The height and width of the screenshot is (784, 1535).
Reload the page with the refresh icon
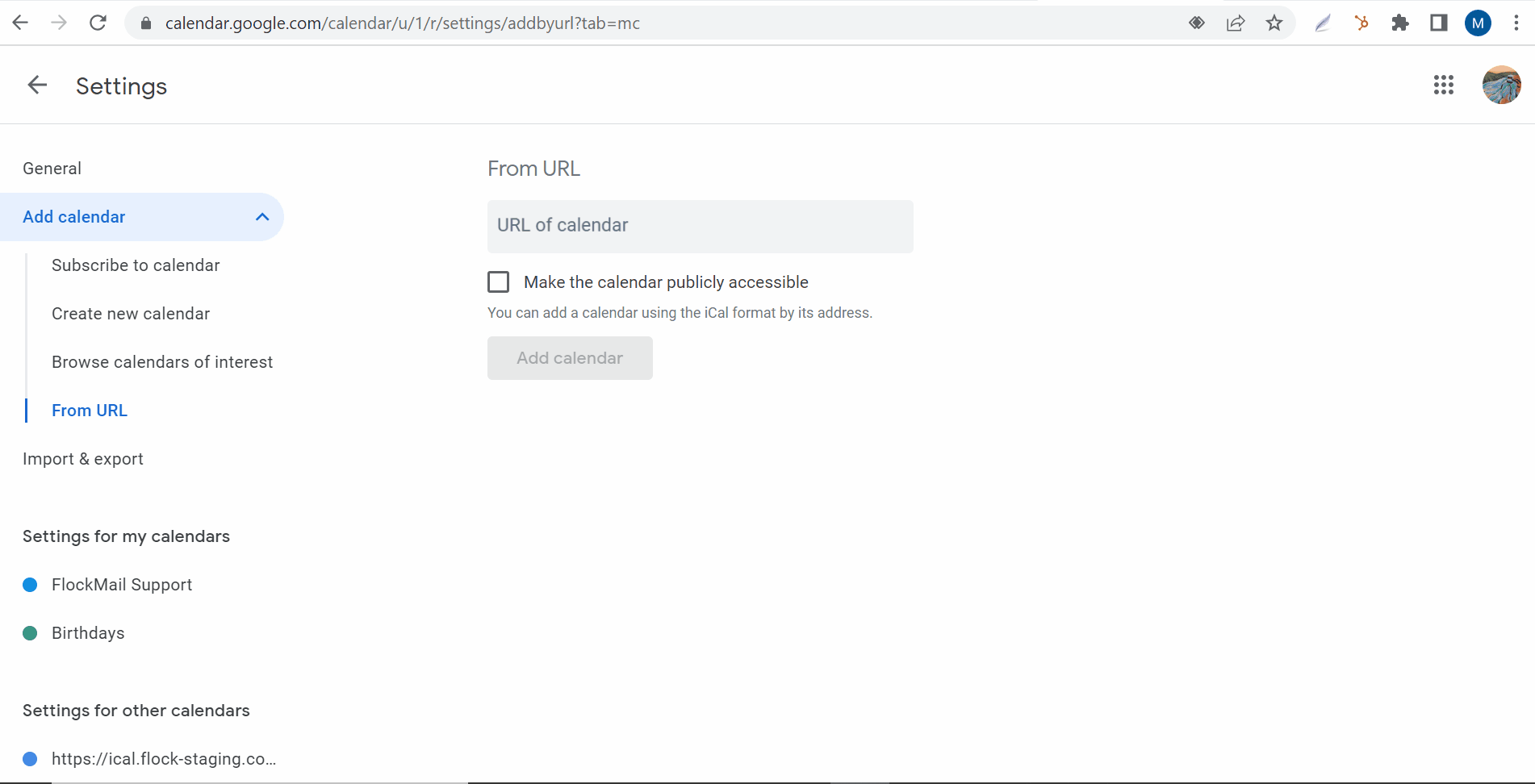(98, 23)
